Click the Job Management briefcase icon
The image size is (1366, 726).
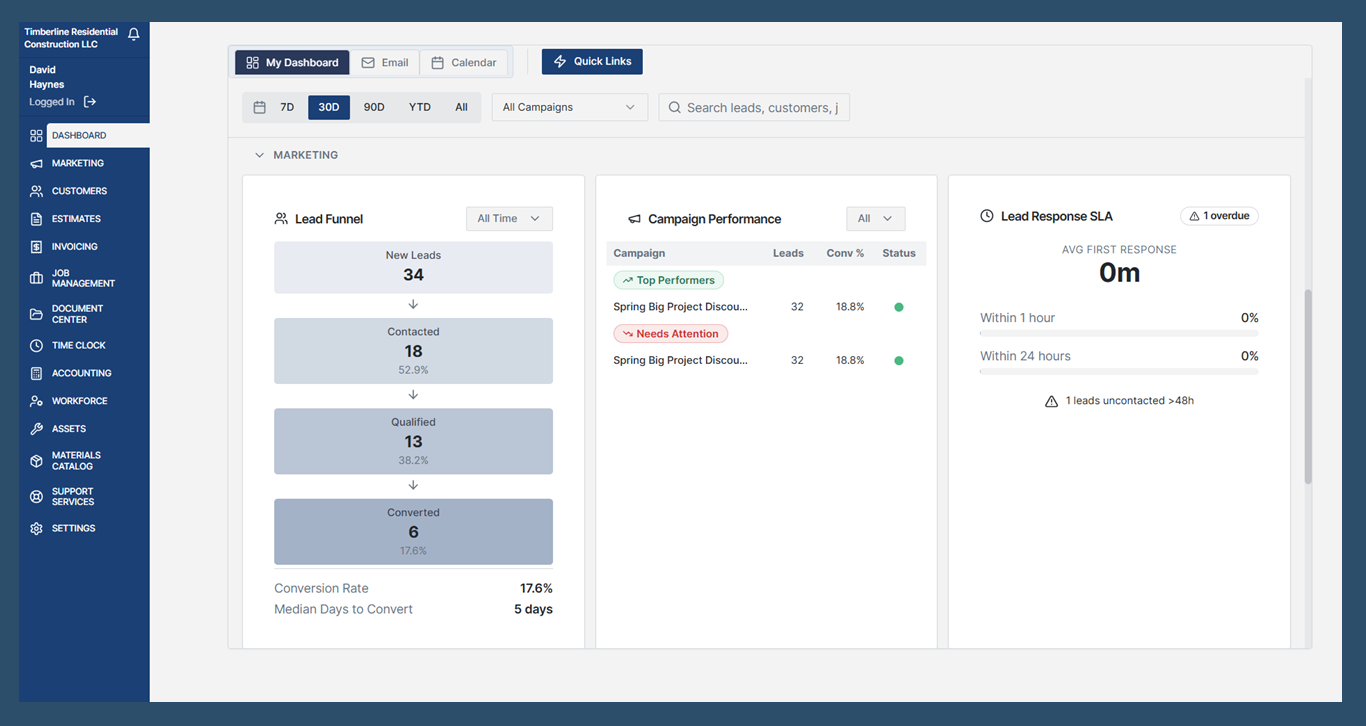(x=36, y=278)
